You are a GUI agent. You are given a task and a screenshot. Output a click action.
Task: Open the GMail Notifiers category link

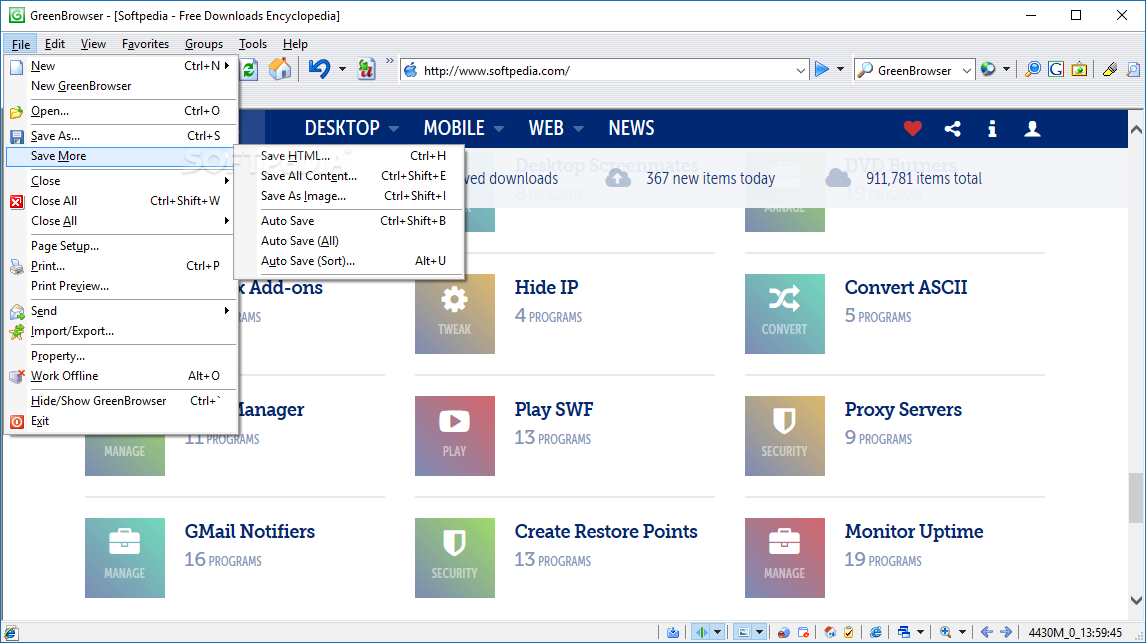[249, 531]
